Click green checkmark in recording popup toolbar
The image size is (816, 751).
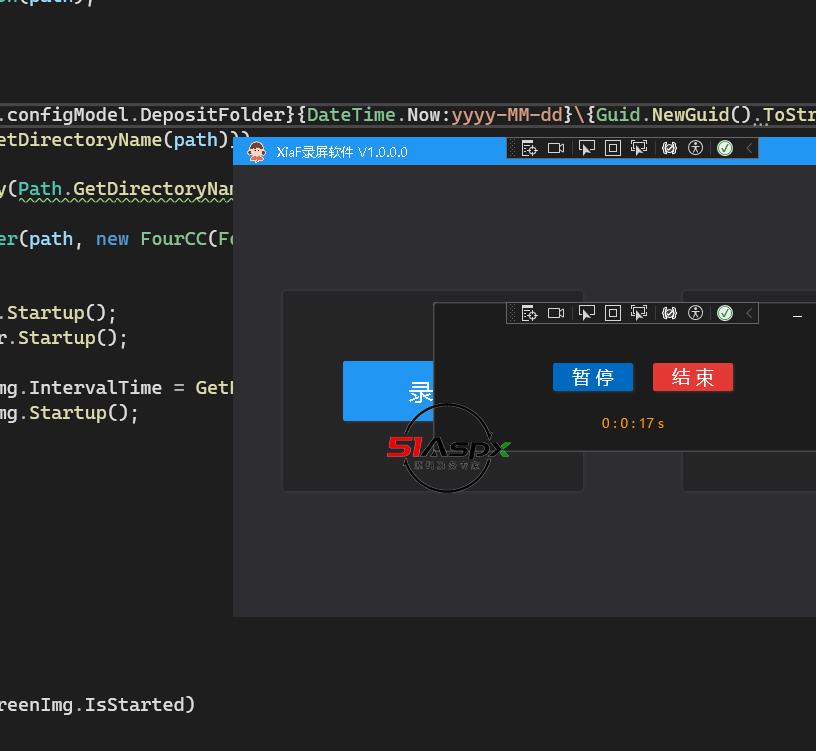pos(725,313)
